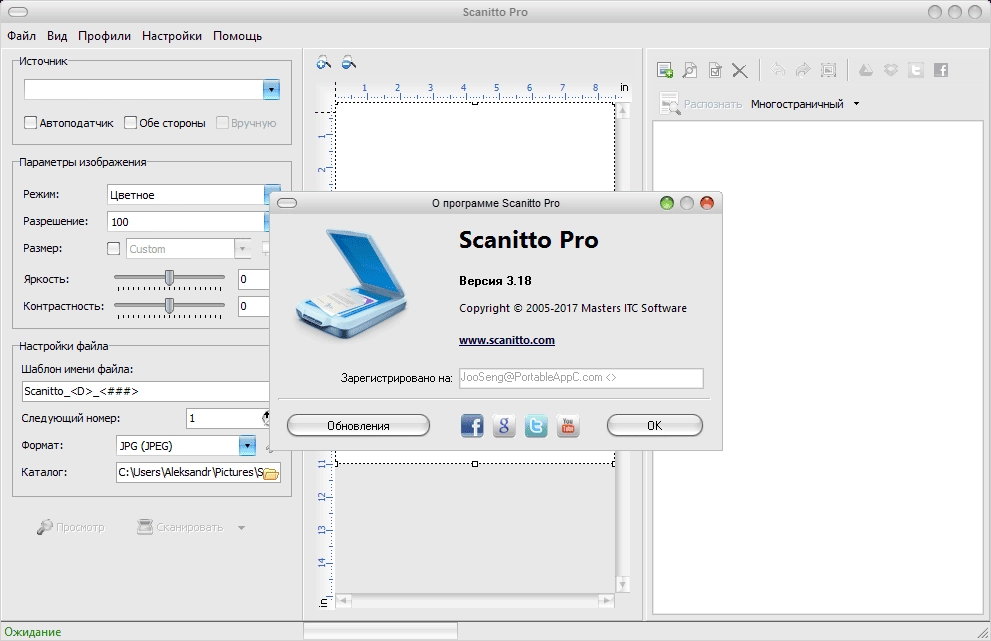Open the Режим dropdown showing Цветное

271,194
